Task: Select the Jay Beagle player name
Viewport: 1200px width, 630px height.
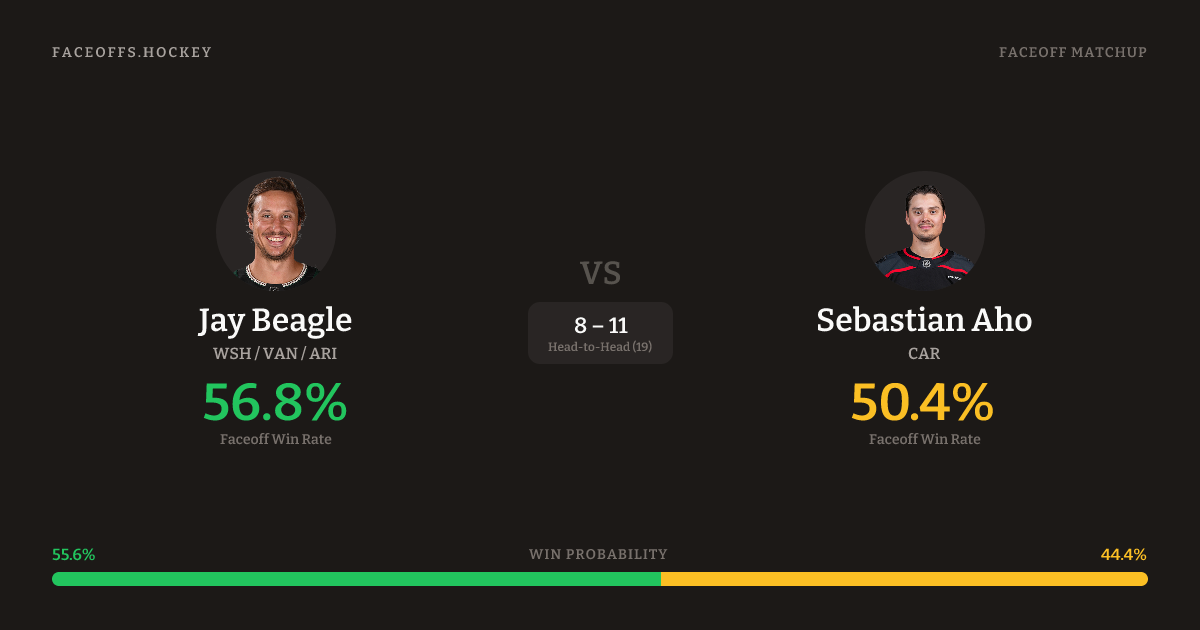Action: 275,320
